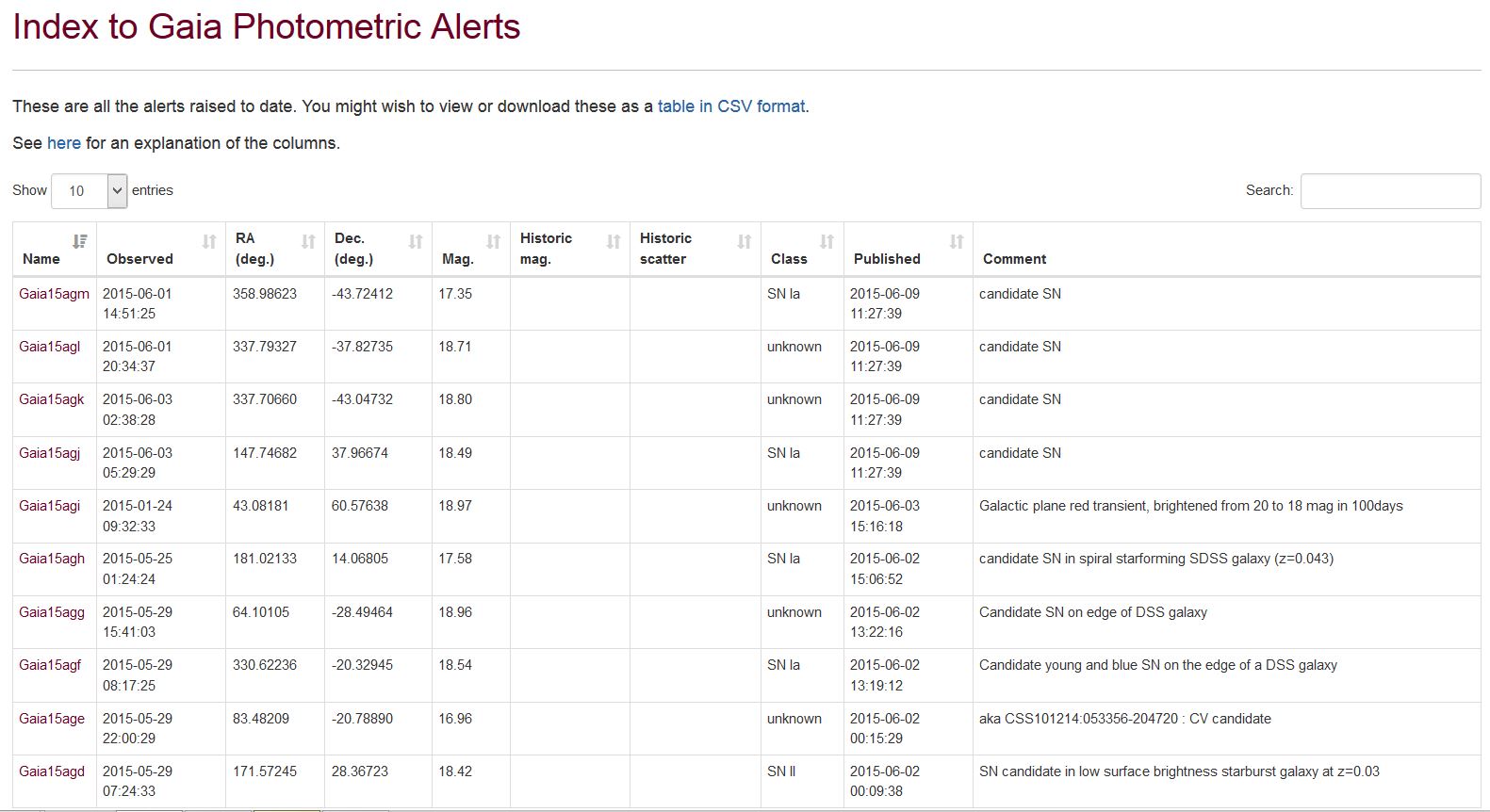1490x812 pixels.
Task: Select comment mentioning SDSS galaxy z=0.043
Action: [1156, 559]
